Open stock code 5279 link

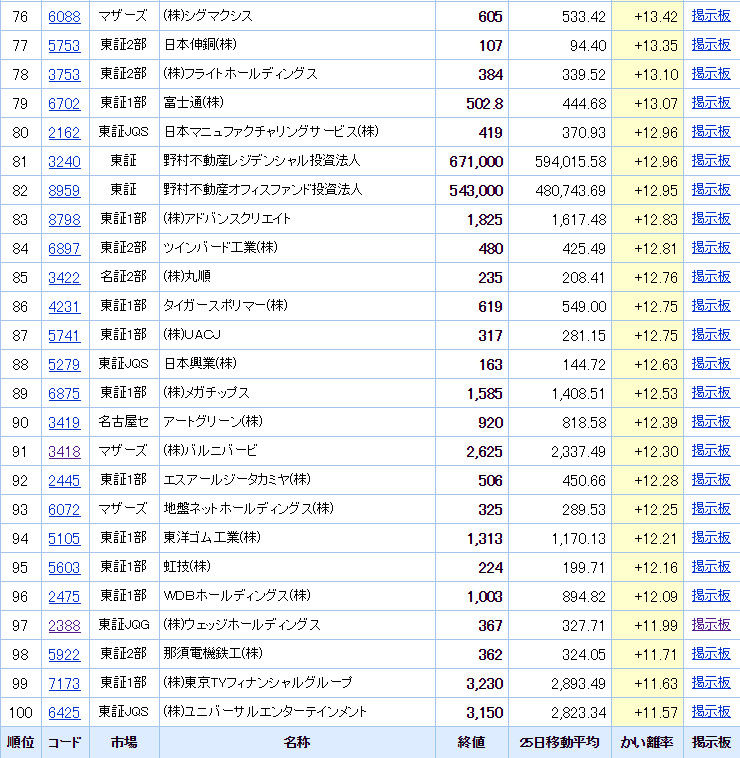coord(64,365)
